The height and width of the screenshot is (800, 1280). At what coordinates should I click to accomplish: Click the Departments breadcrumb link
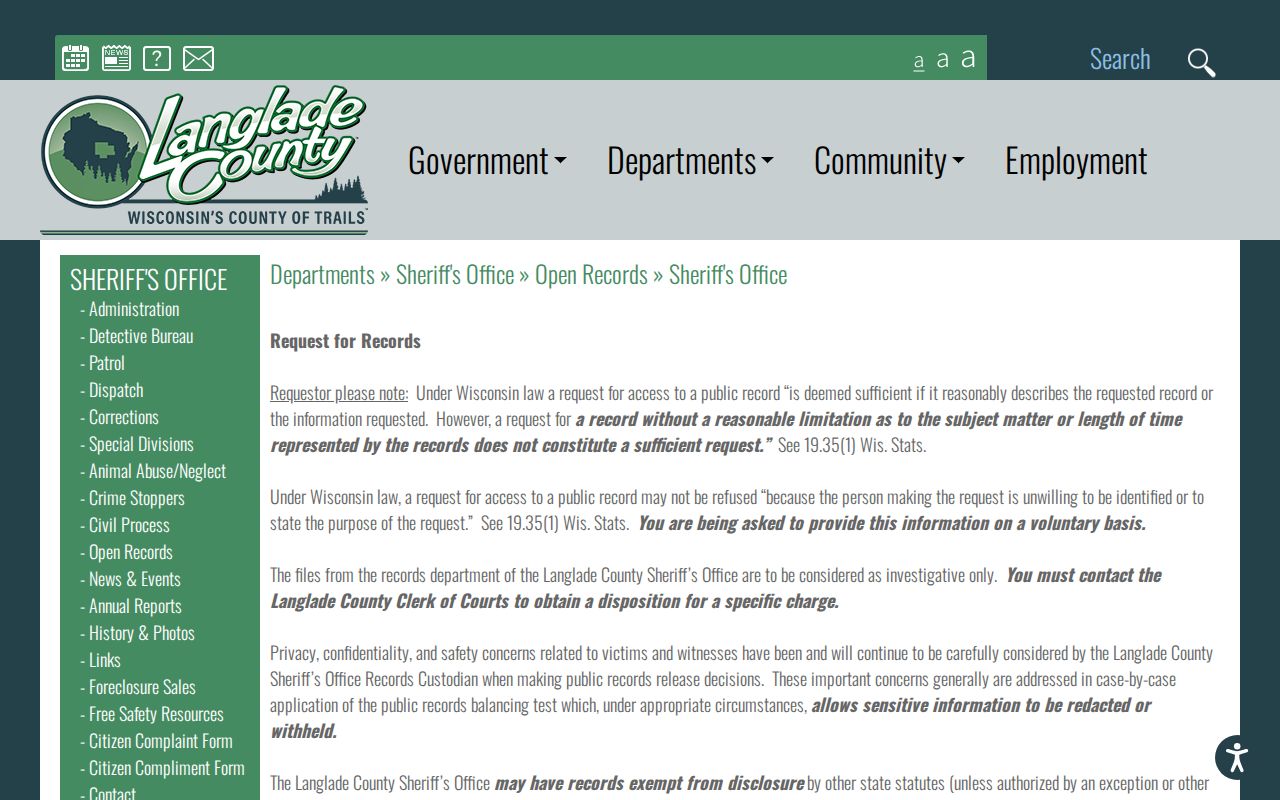click(322, 275)
